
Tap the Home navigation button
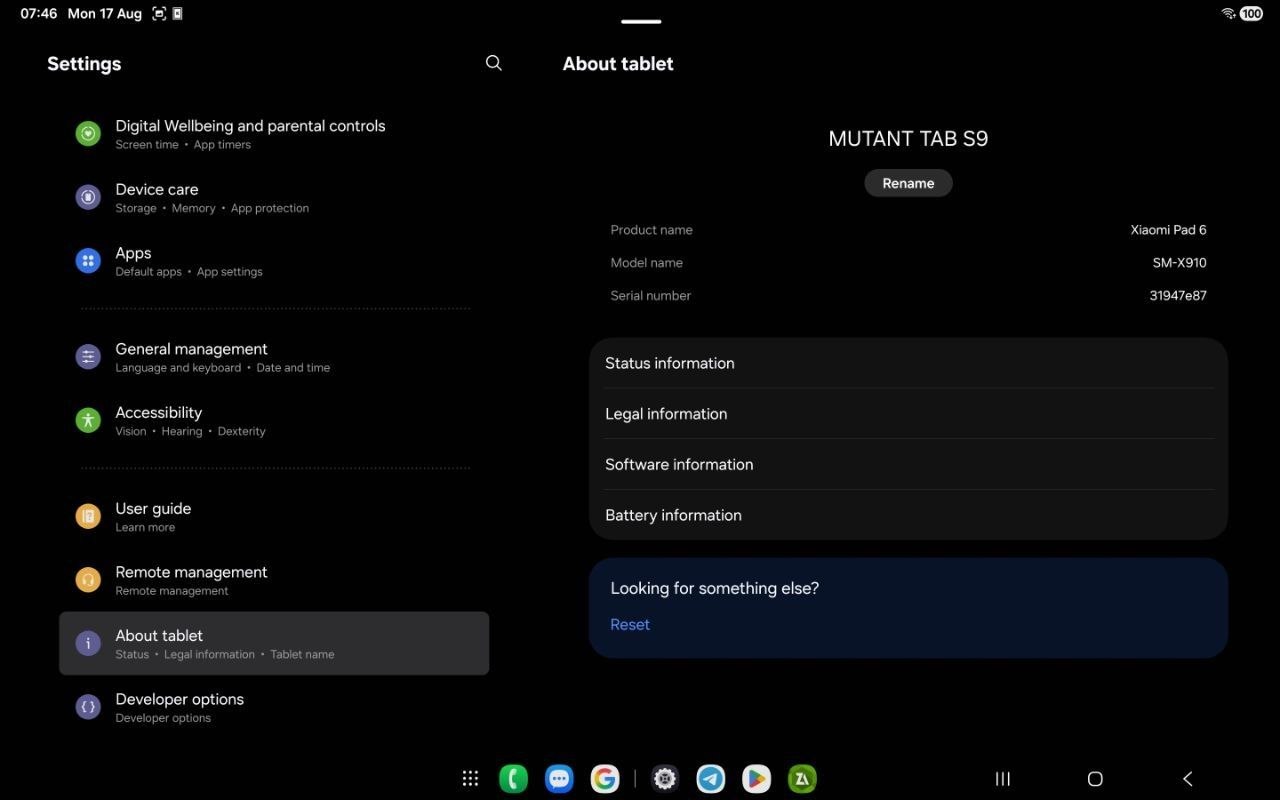(x=1095, y=778)
